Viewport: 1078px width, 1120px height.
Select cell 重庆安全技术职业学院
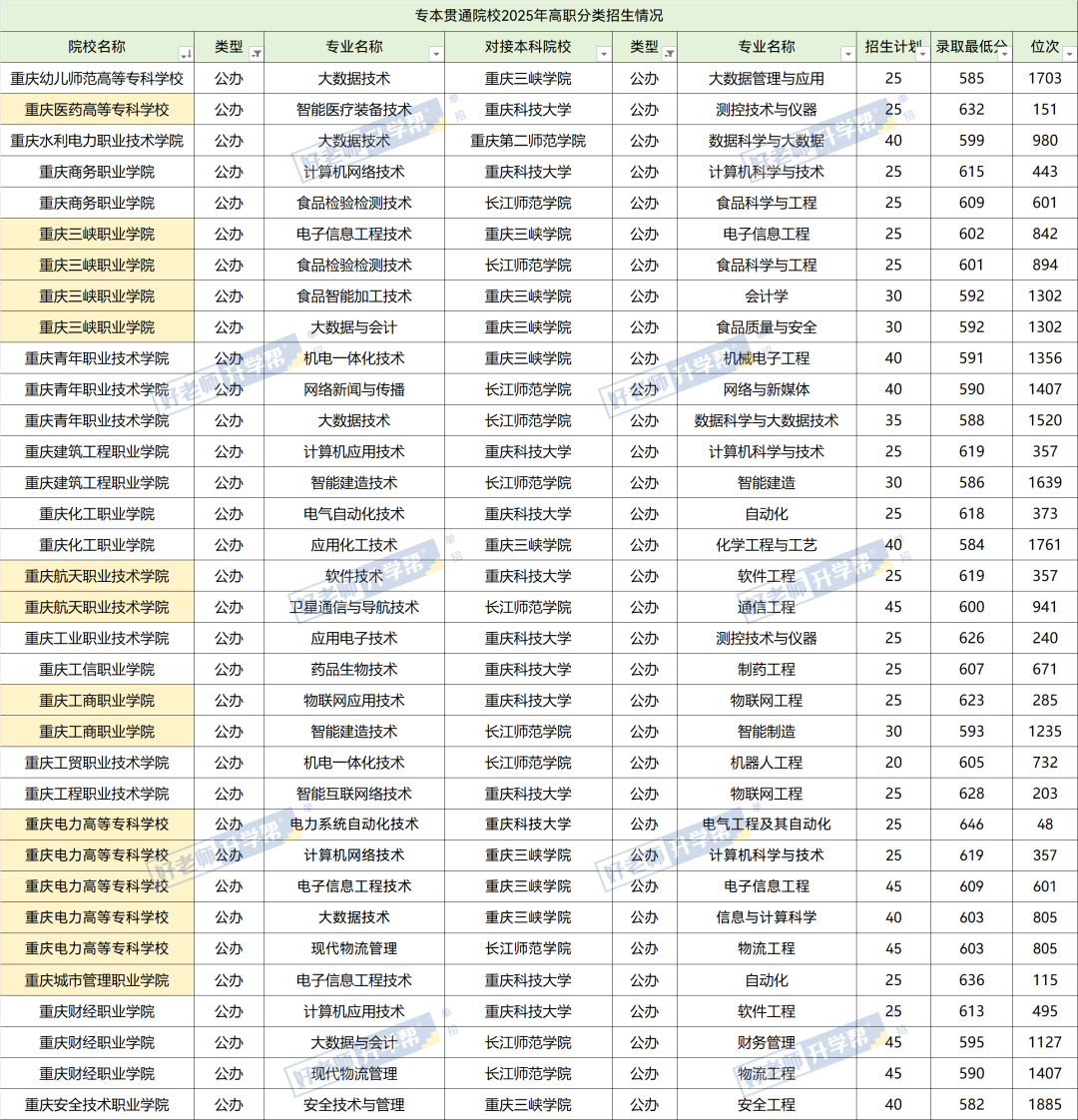point(97,1104)
